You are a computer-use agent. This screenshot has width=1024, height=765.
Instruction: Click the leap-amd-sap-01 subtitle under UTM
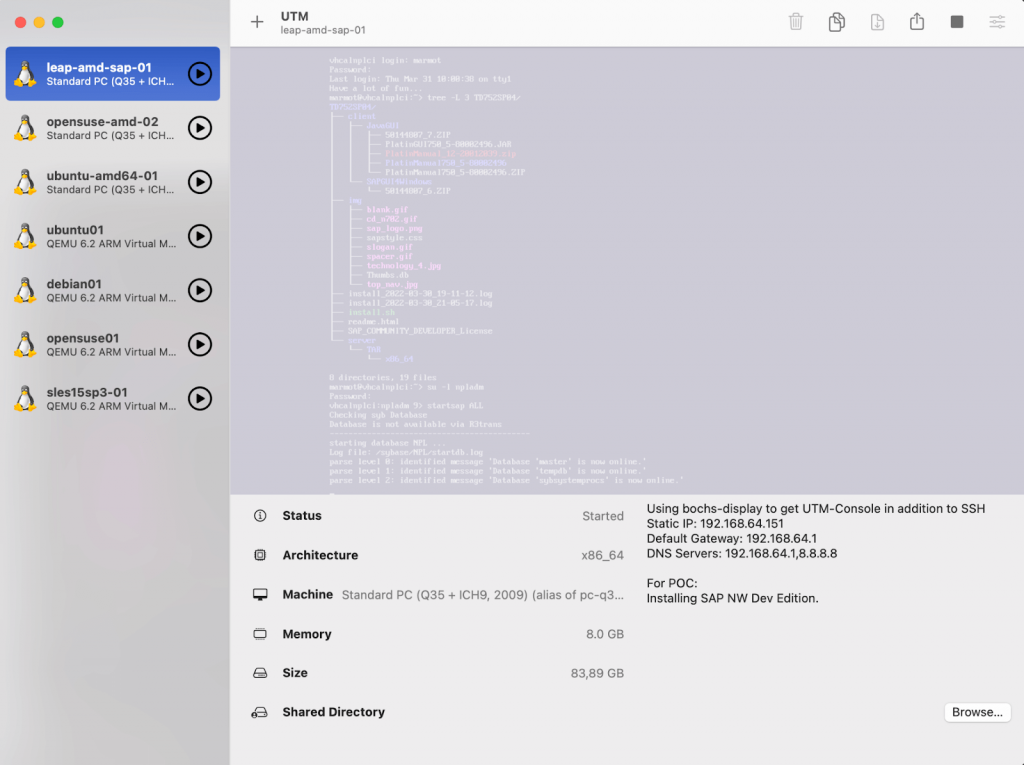tap(323, 30)
